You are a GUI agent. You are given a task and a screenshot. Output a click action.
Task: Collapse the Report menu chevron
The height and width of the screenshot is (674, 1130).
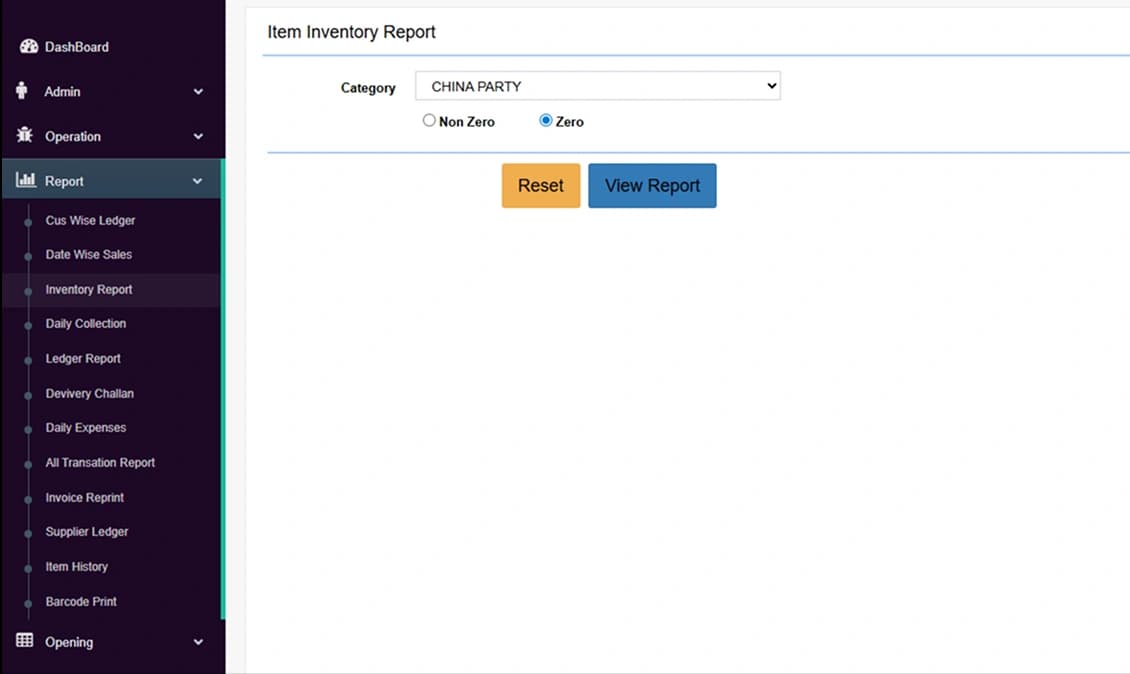pyautogui.click(x=198, y=182)
